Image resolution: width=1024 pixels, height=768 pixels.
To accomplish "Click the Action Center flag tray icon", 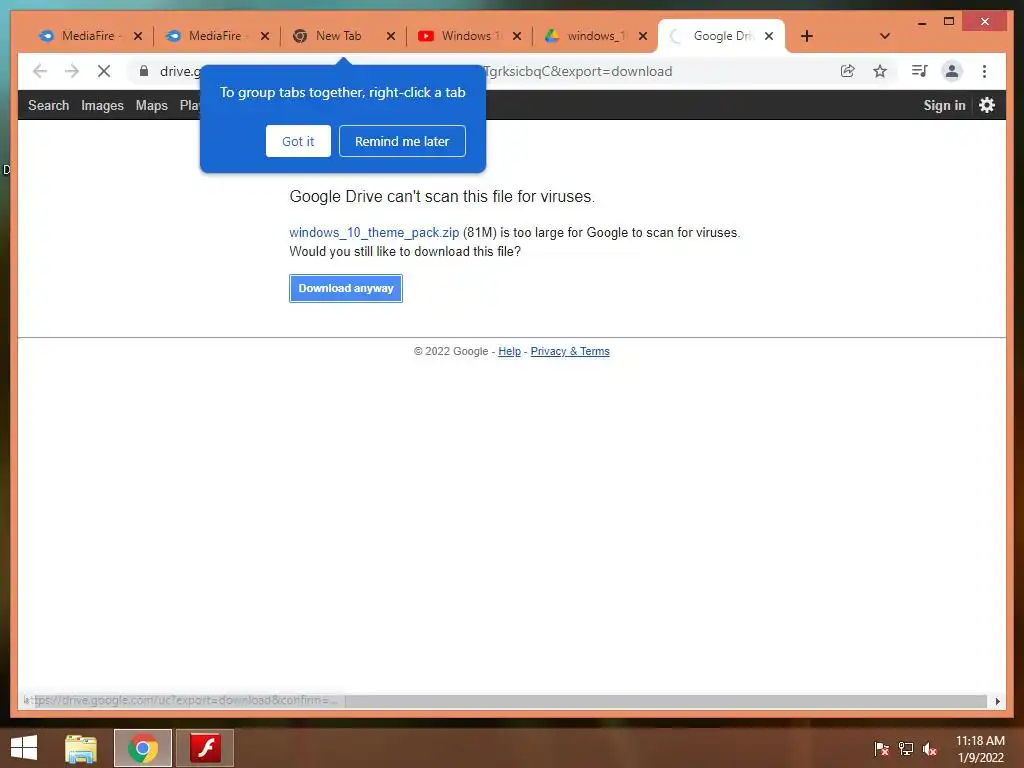I will coord(881,748).
